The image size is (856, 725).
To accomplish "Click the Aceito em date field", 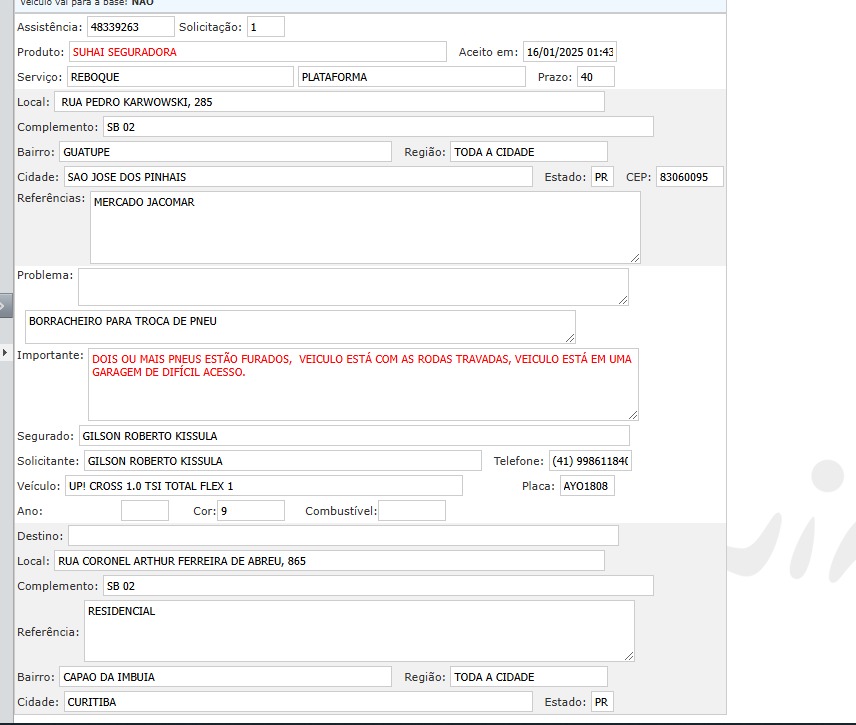I will coord(570,52).
